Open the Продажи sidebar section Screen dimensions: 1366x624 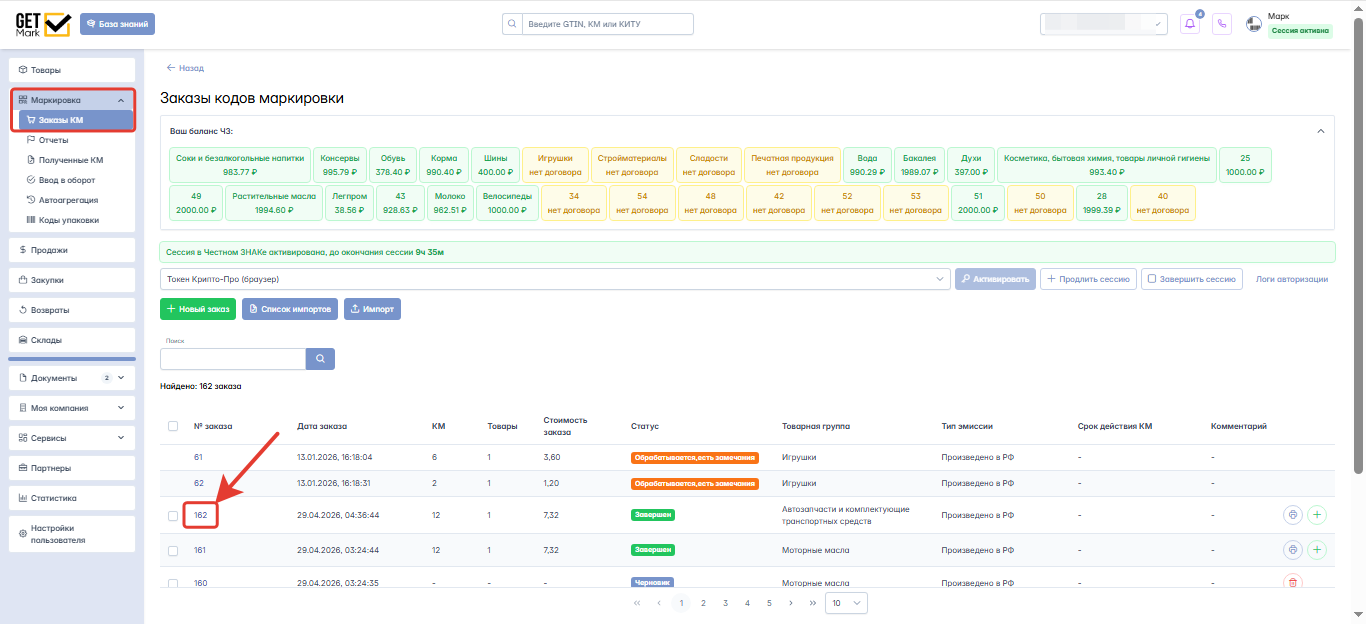(x=72, y=250)
